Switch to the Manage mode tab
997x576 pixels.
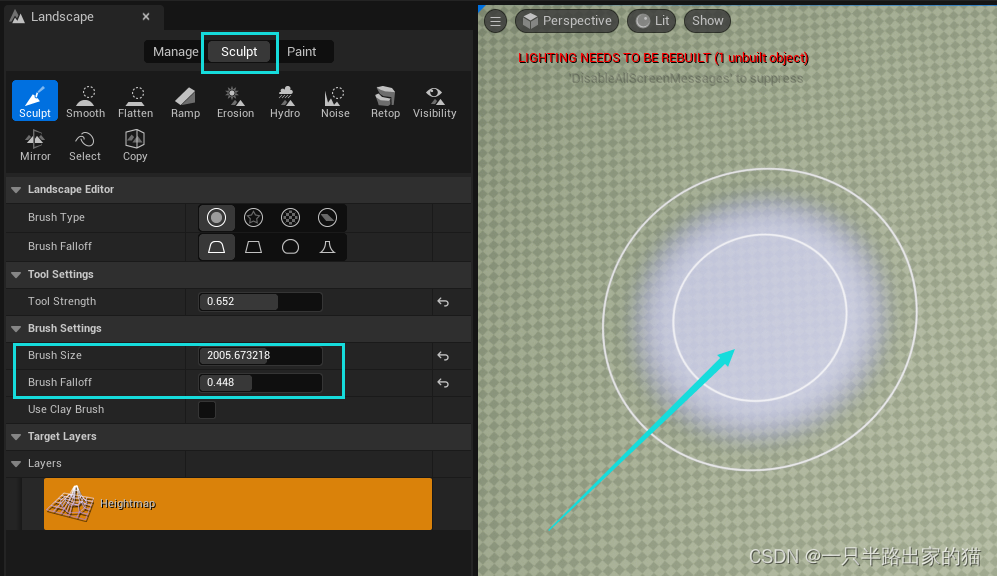pos(175,51)
